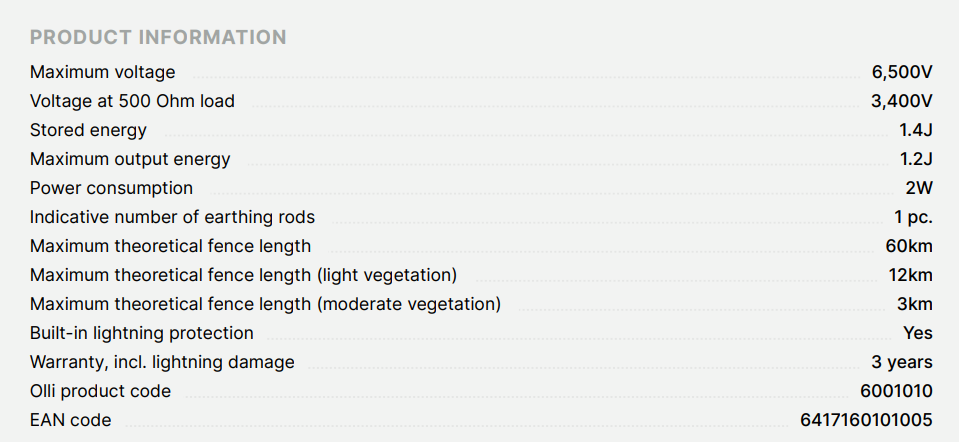The image size is (959, 442).
Task: Select Indicative number of earthing rods label
Action: 172,217
